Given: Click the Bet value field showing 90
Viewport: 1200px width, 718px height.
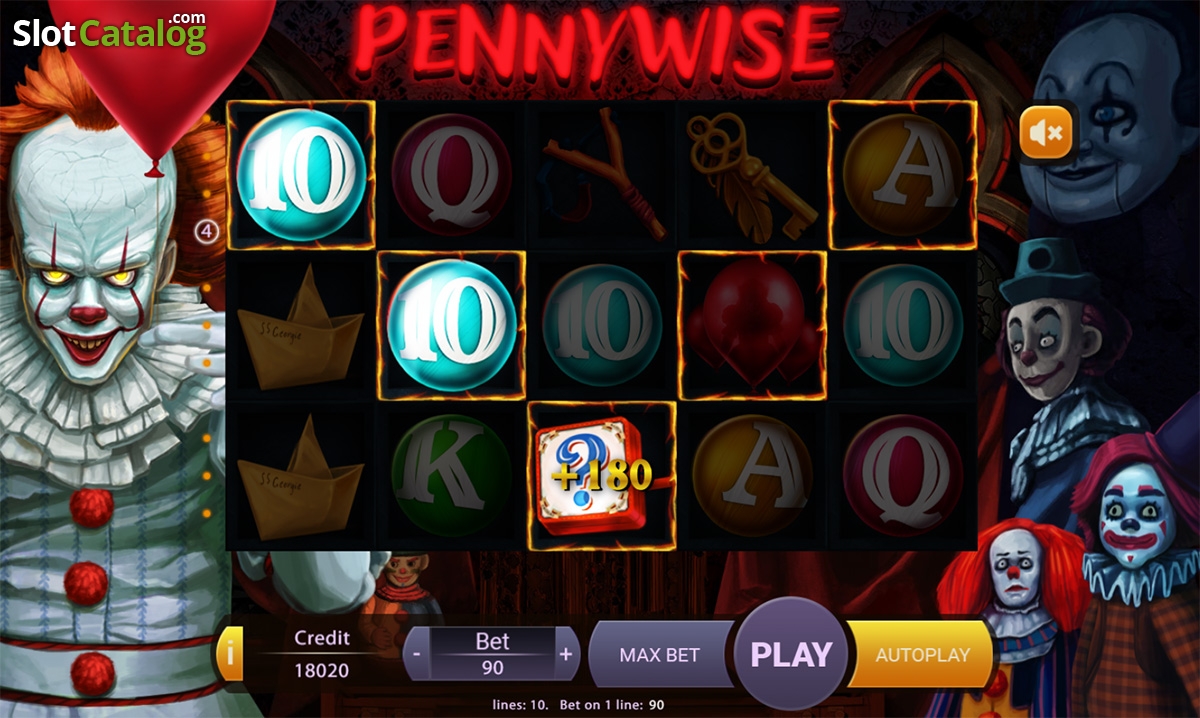Looking at the screenshot, I should pos(492,667).
